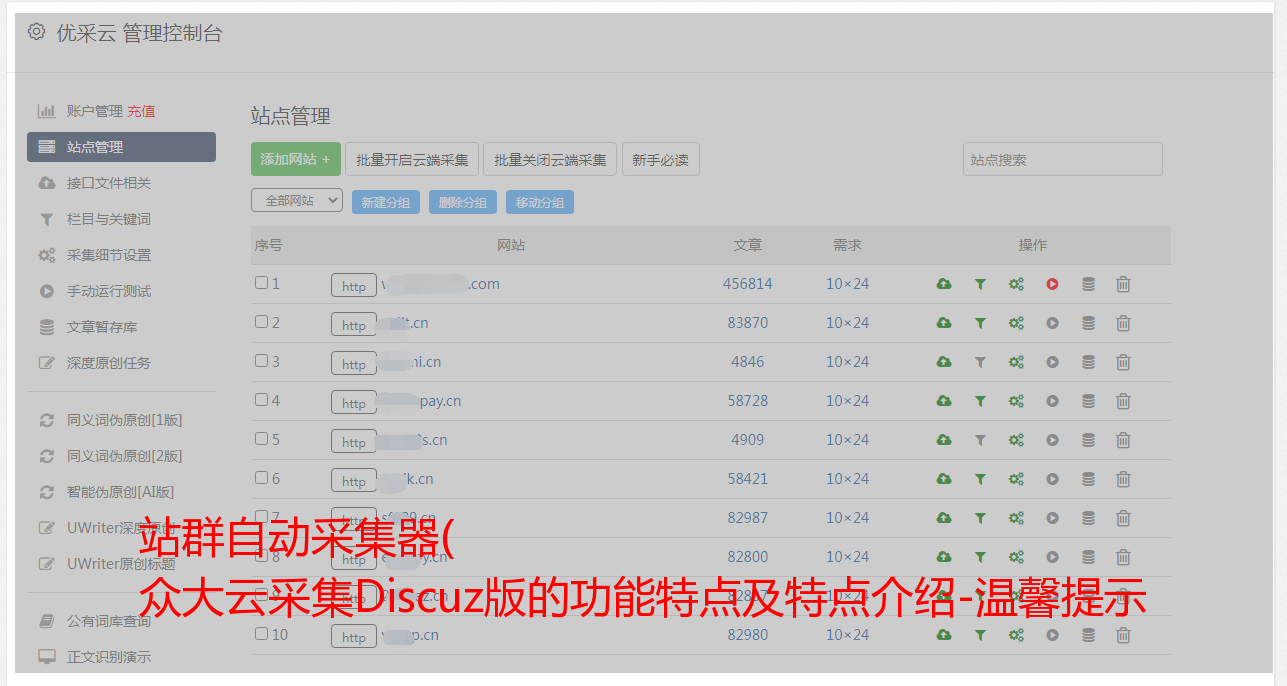Click article count 456814
The height and width of the screenshot is (686, 1287).
click(x=748, y=284)
